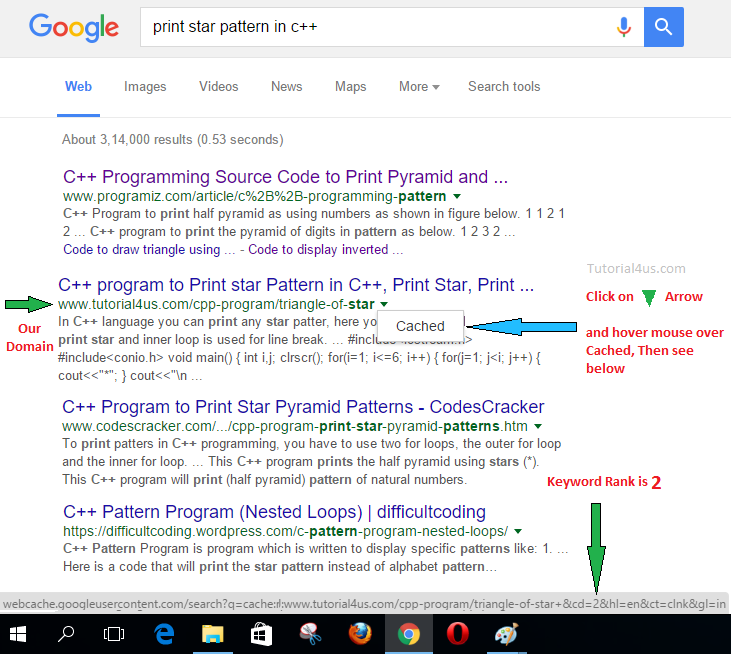The width and height of the screenshot is (732, 656).
Task: Open File Explorer from the taskbar
Action: point(212,634)
